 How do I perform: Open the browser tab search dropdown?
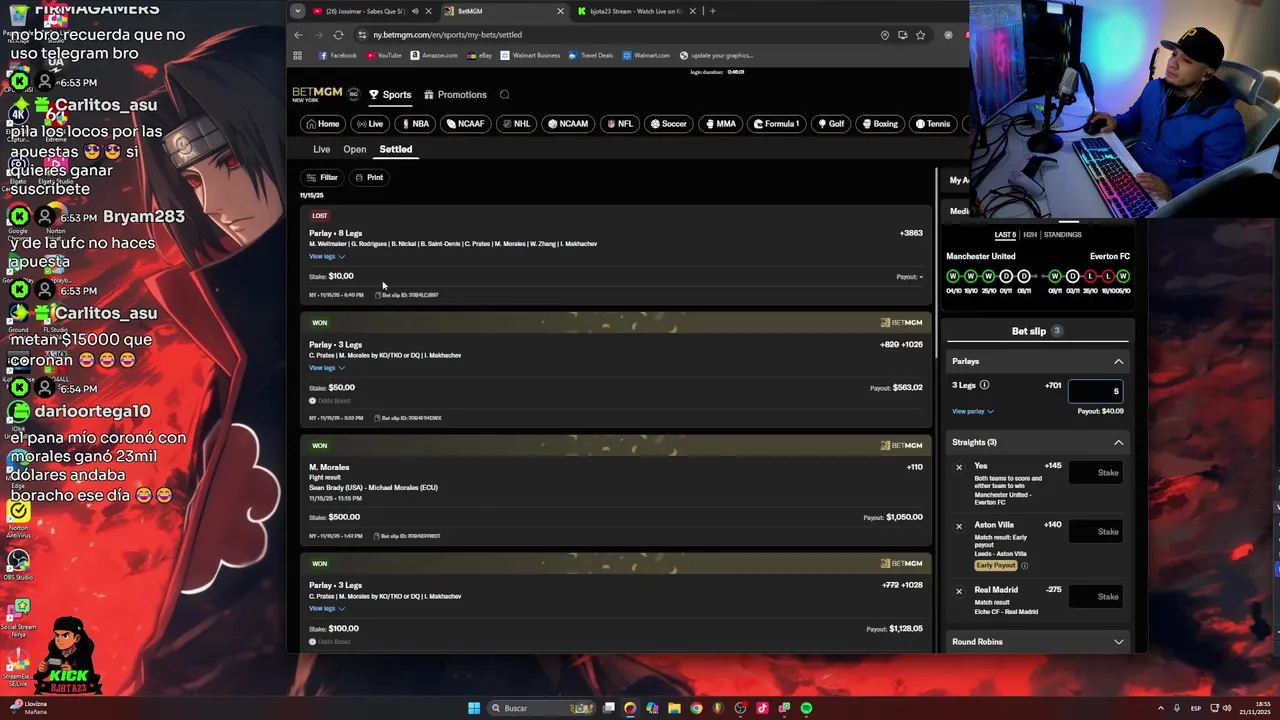click(x=297, y=11)
